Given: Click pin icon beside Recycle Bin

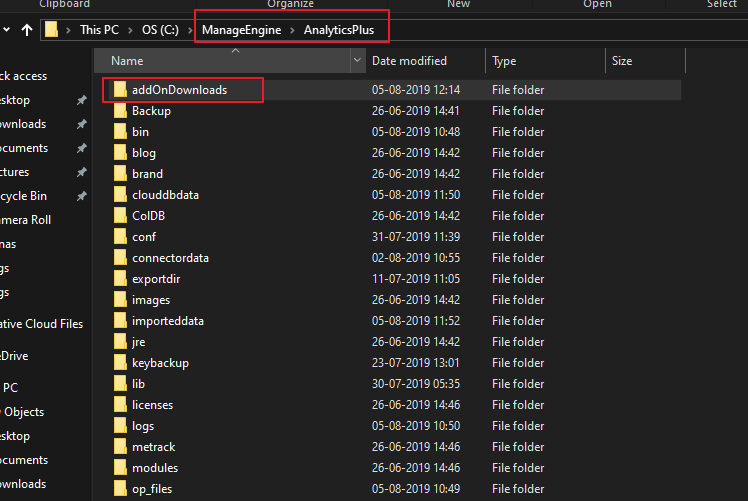Looking at the screenshot, I should click(82, 196).
